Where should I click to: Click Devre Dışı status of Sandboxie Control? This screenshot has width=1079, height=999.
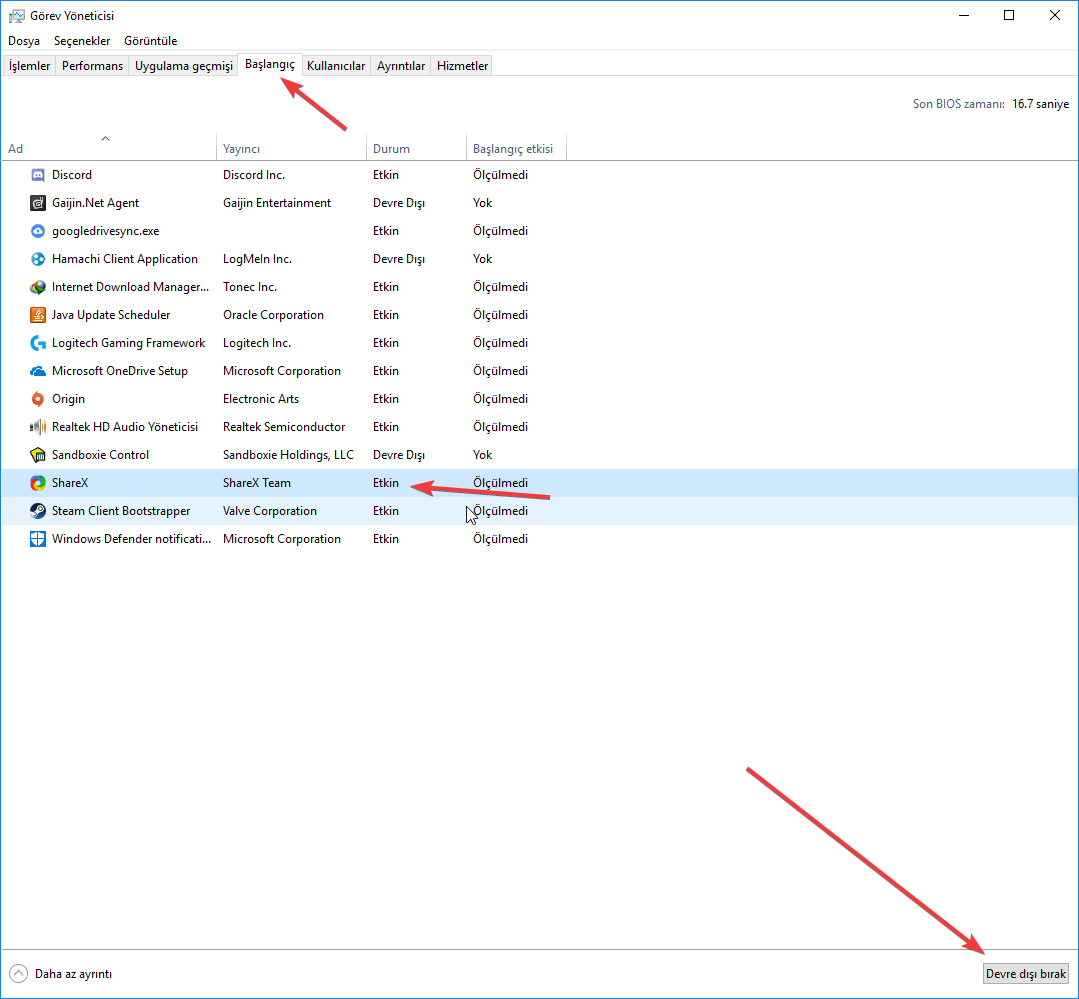[x=398, y=455]
